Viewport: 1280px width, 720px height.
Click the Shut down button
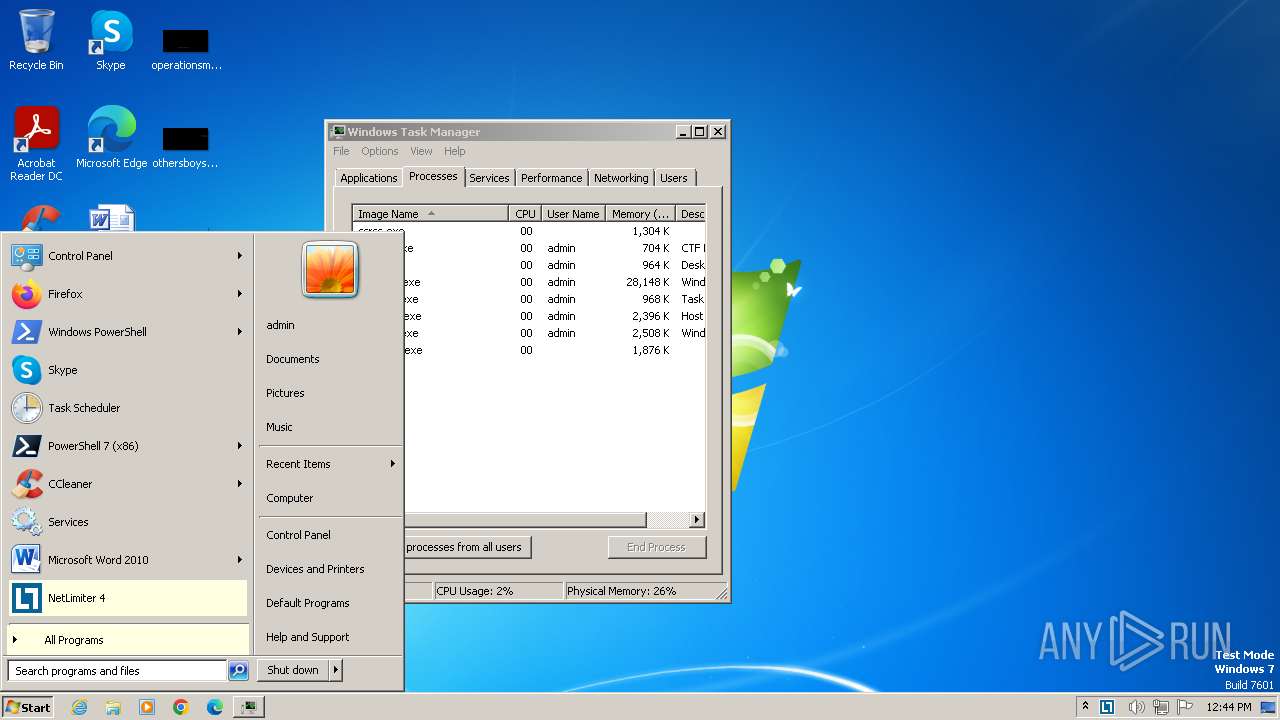(x=293, y=670)
